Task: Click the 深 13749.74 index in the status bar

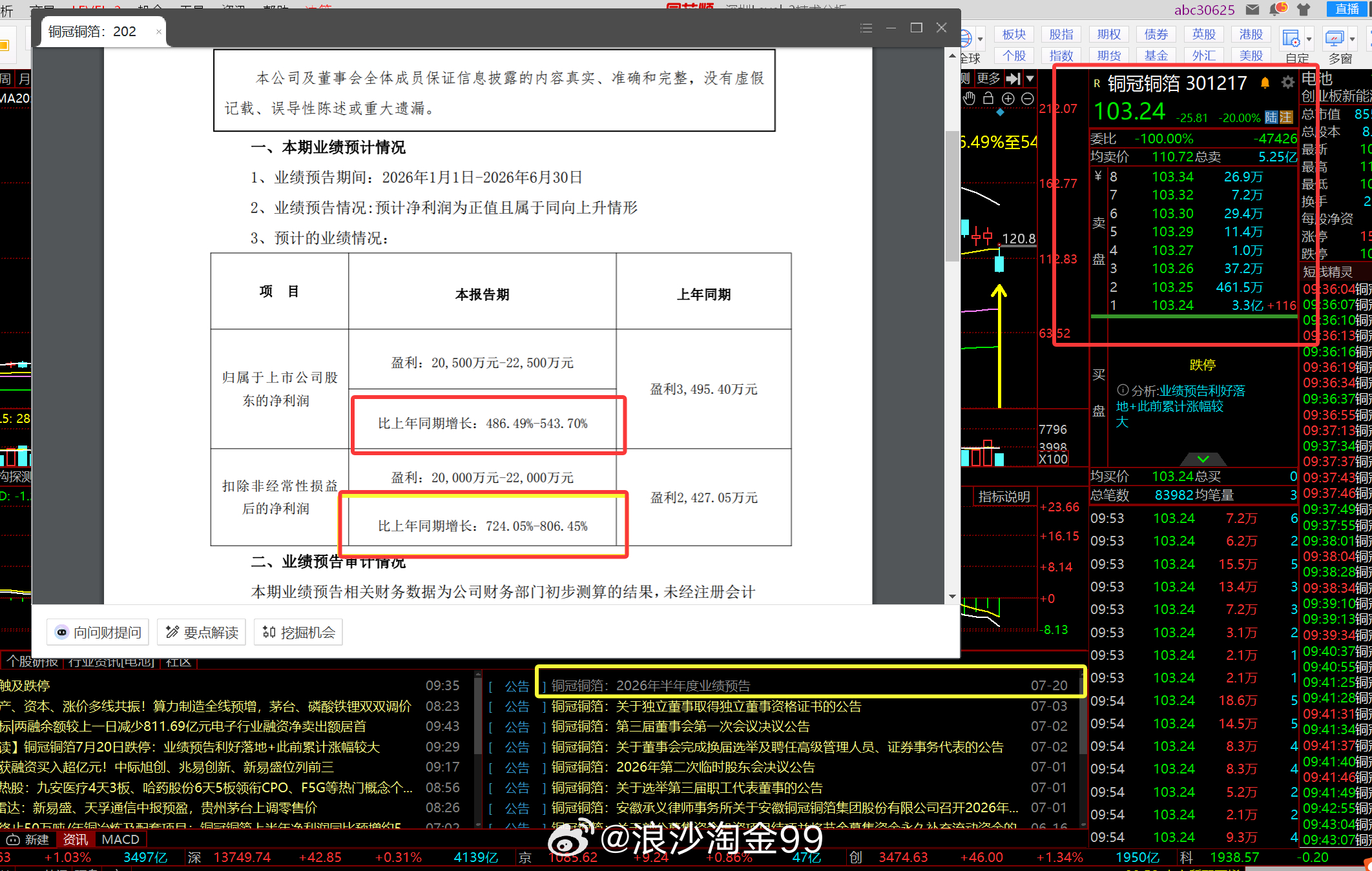Action: click(x=229, y=857)
